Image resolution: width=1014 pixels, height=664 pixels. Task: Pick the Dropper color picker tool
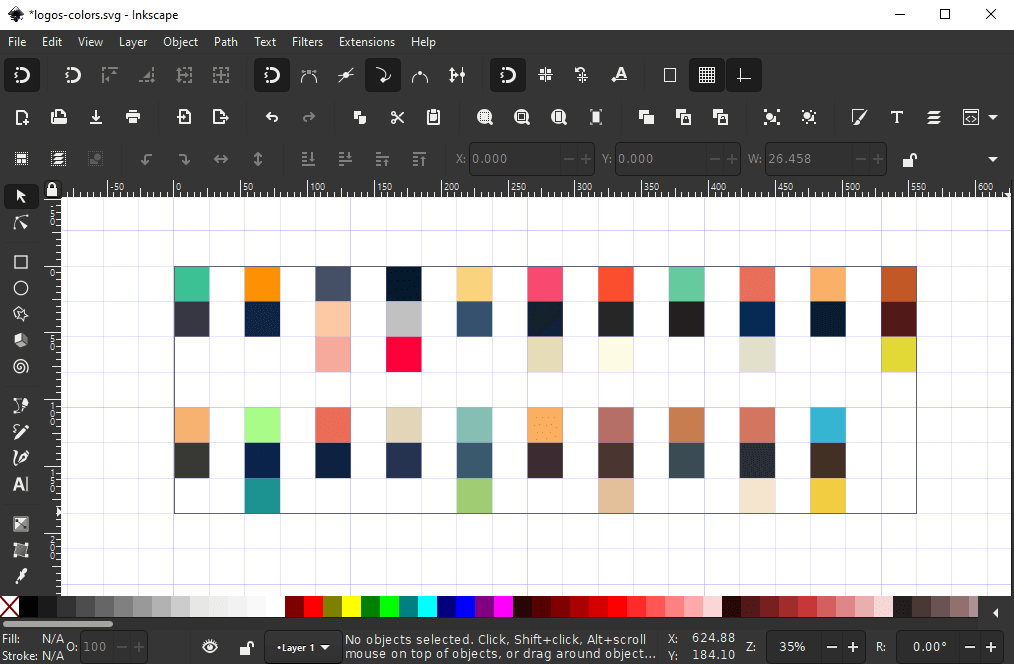point(21,576)
